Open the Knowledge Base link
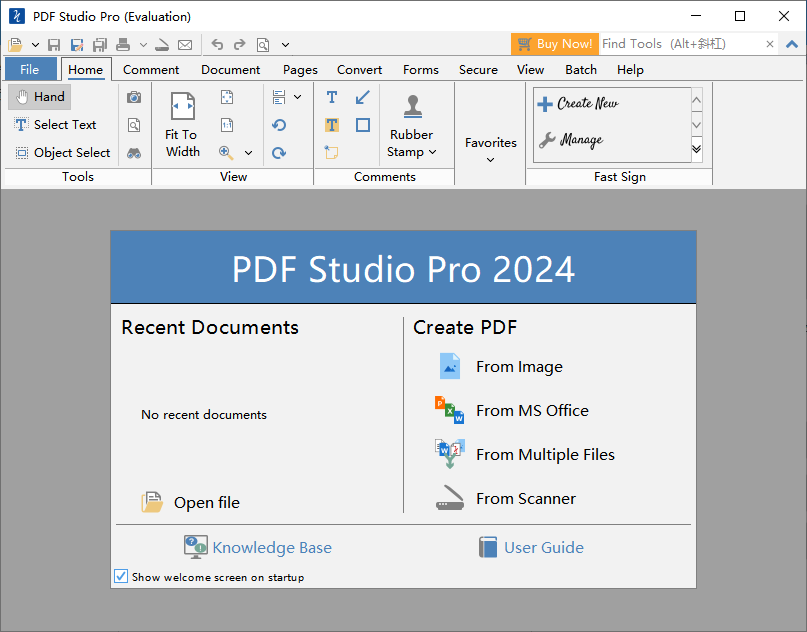 click(258, 547)
